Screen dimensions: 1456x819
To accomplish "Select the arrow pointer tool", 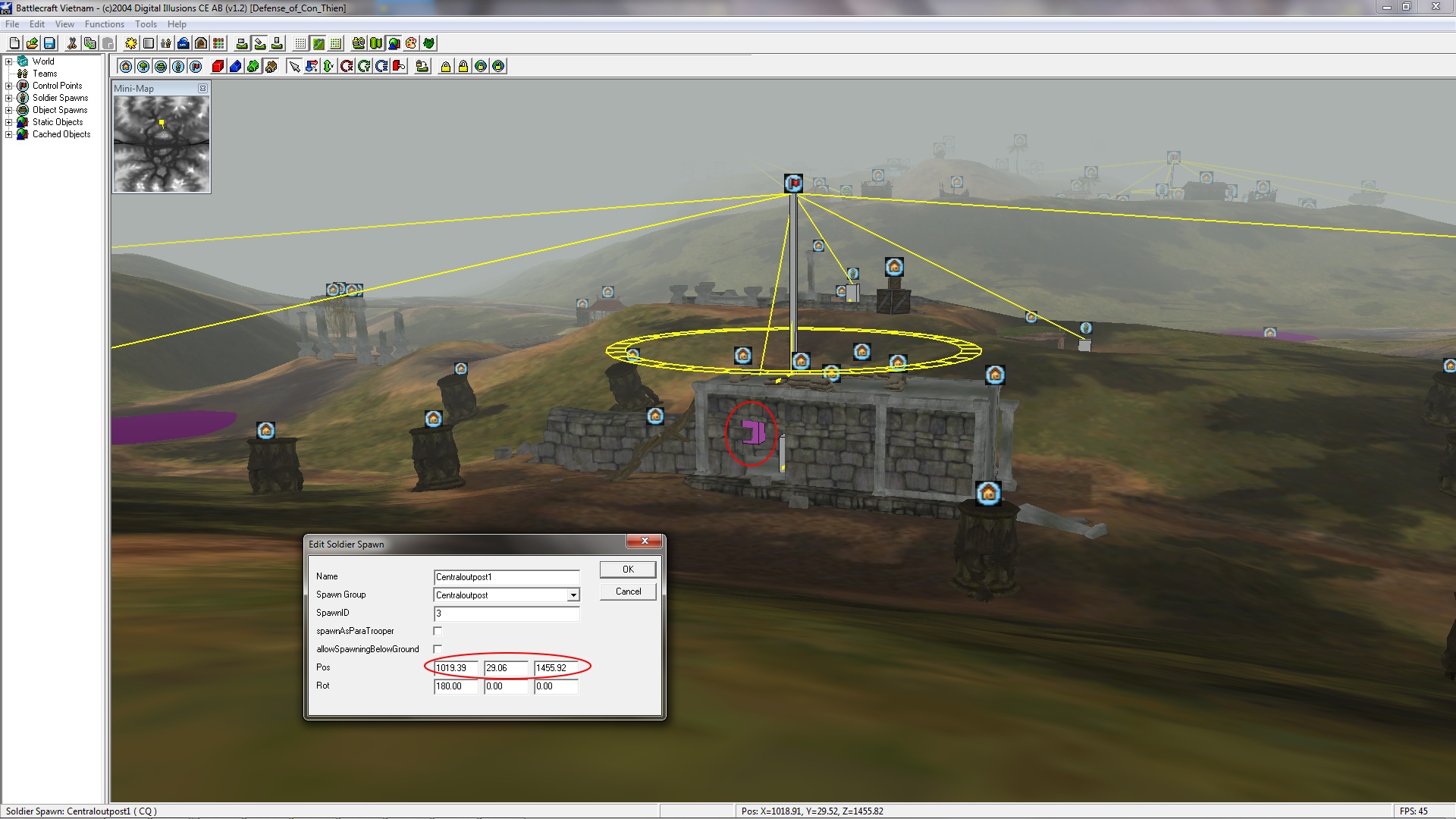I will 294,67.
